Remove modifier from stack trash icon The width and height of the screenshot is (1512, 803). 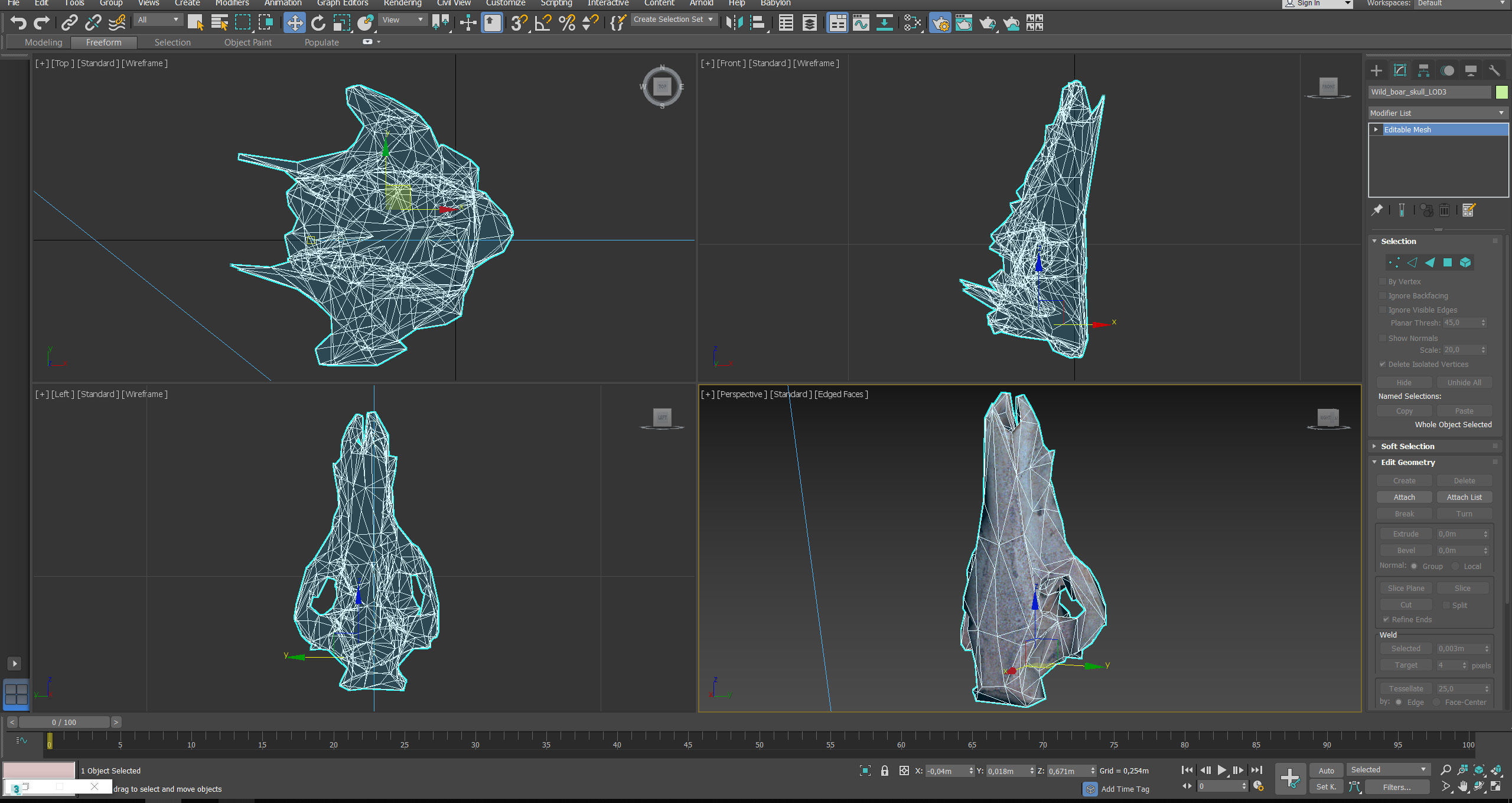(x=1444, y=210)
